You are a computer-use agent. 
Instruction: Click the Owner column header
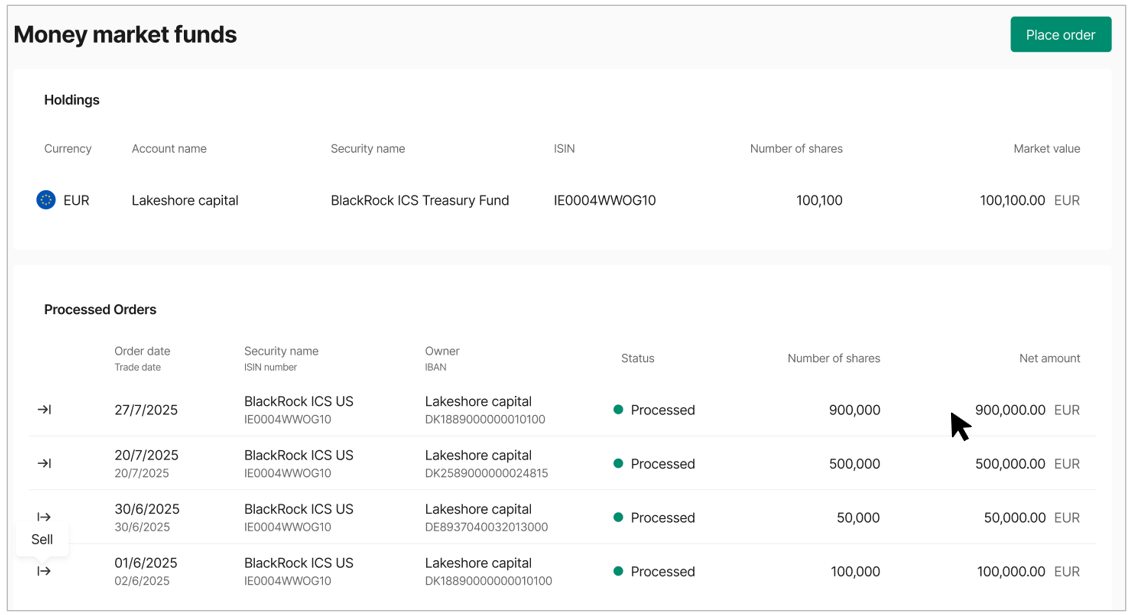[442, 351]
